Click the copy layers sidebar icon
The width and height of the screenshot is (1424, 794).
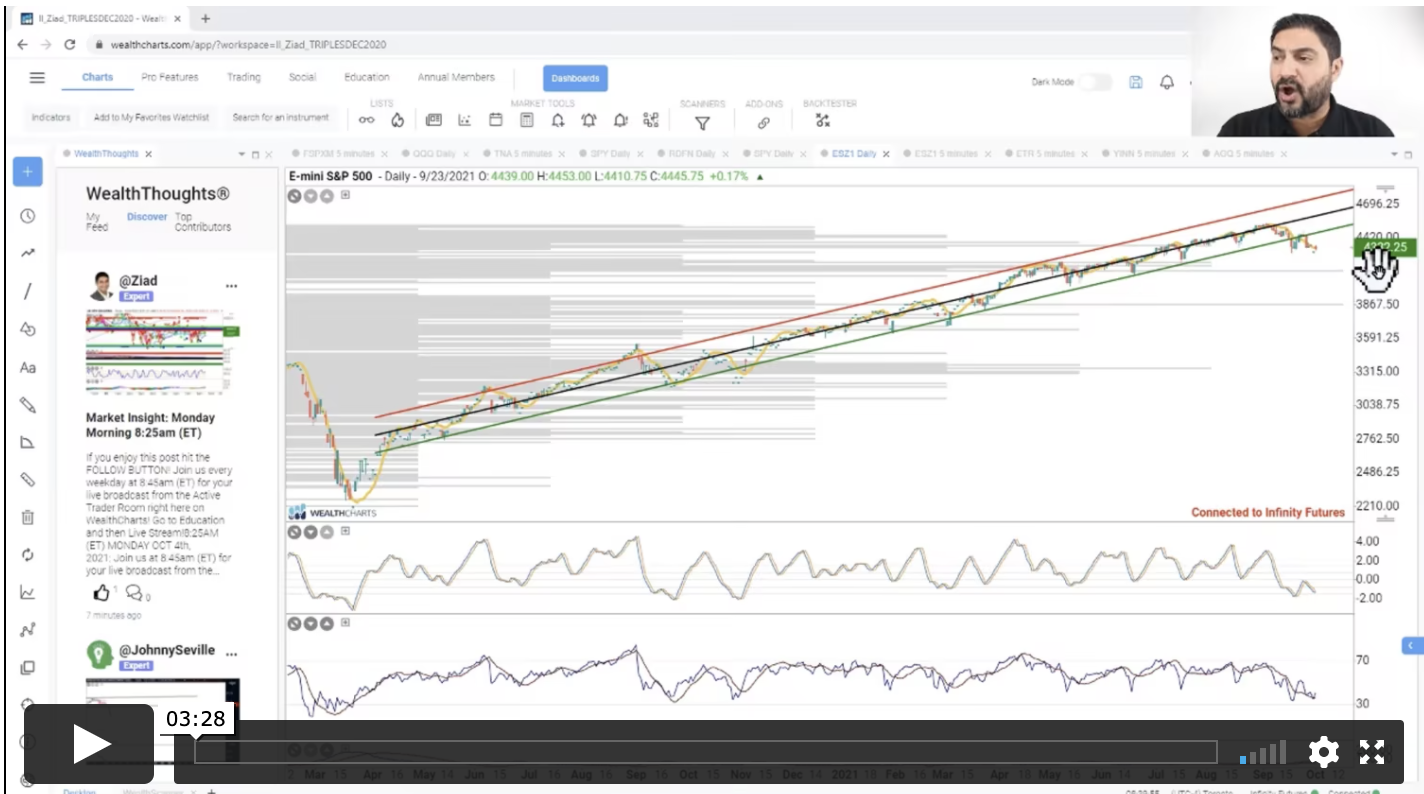[27, 667]
